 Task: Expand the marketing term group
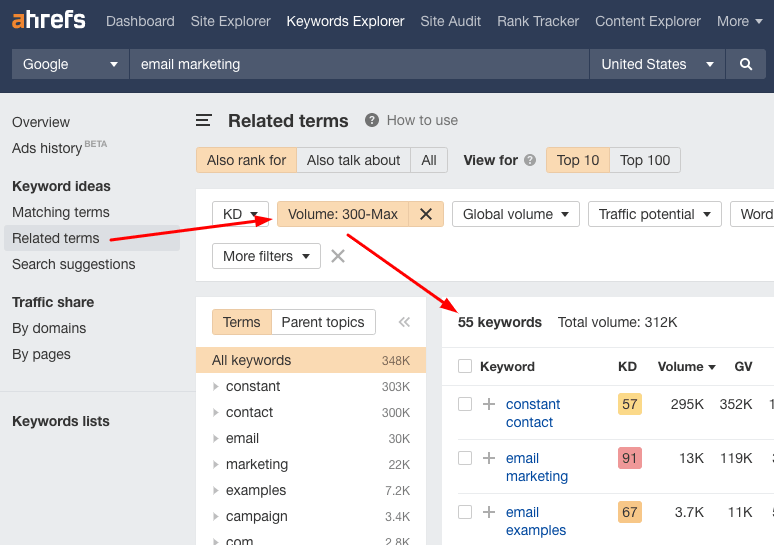[x=216, y=465]
